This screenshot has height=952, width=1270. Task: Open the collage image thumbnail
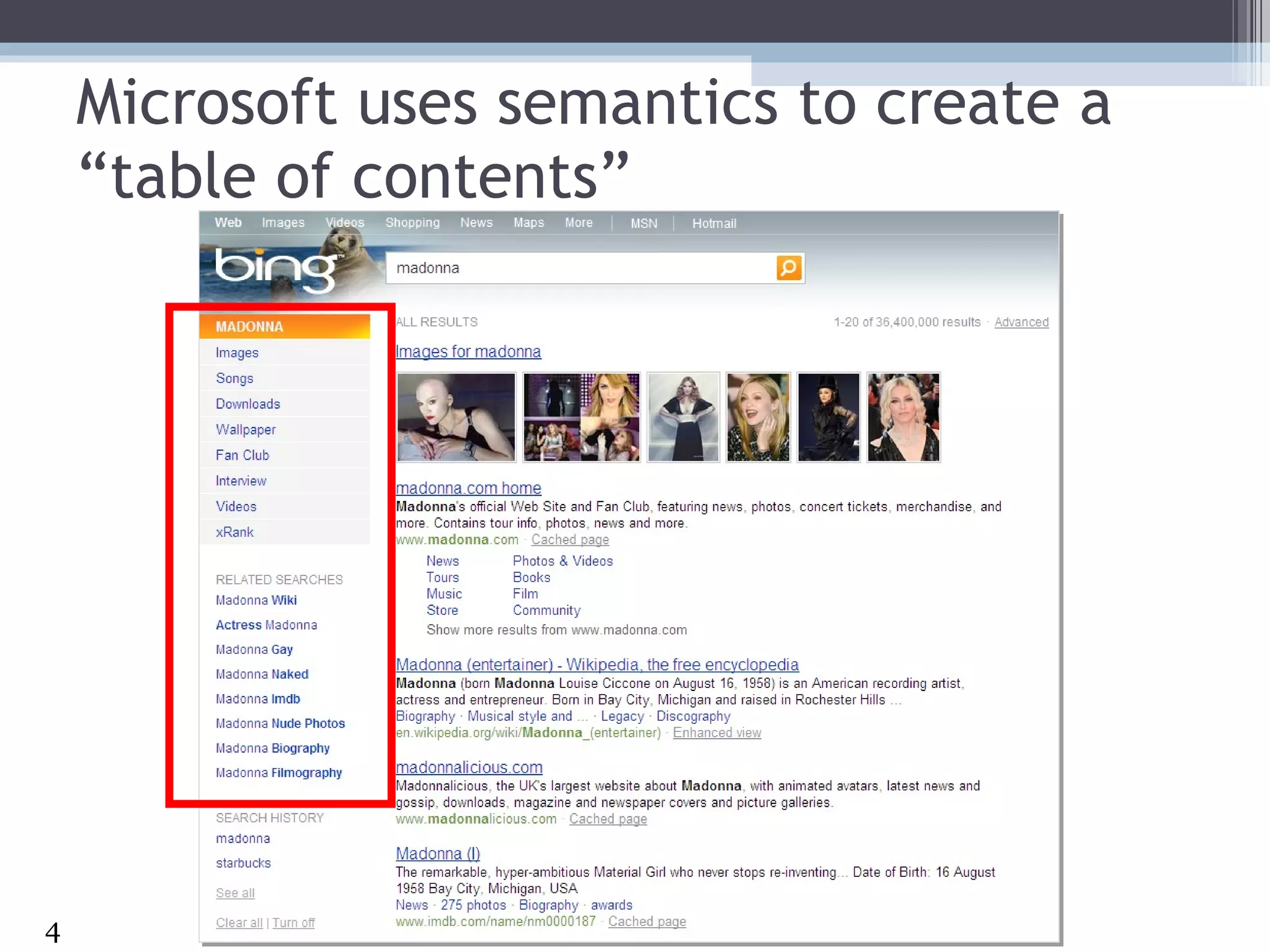pyautogui.click(x=581, y=417)
